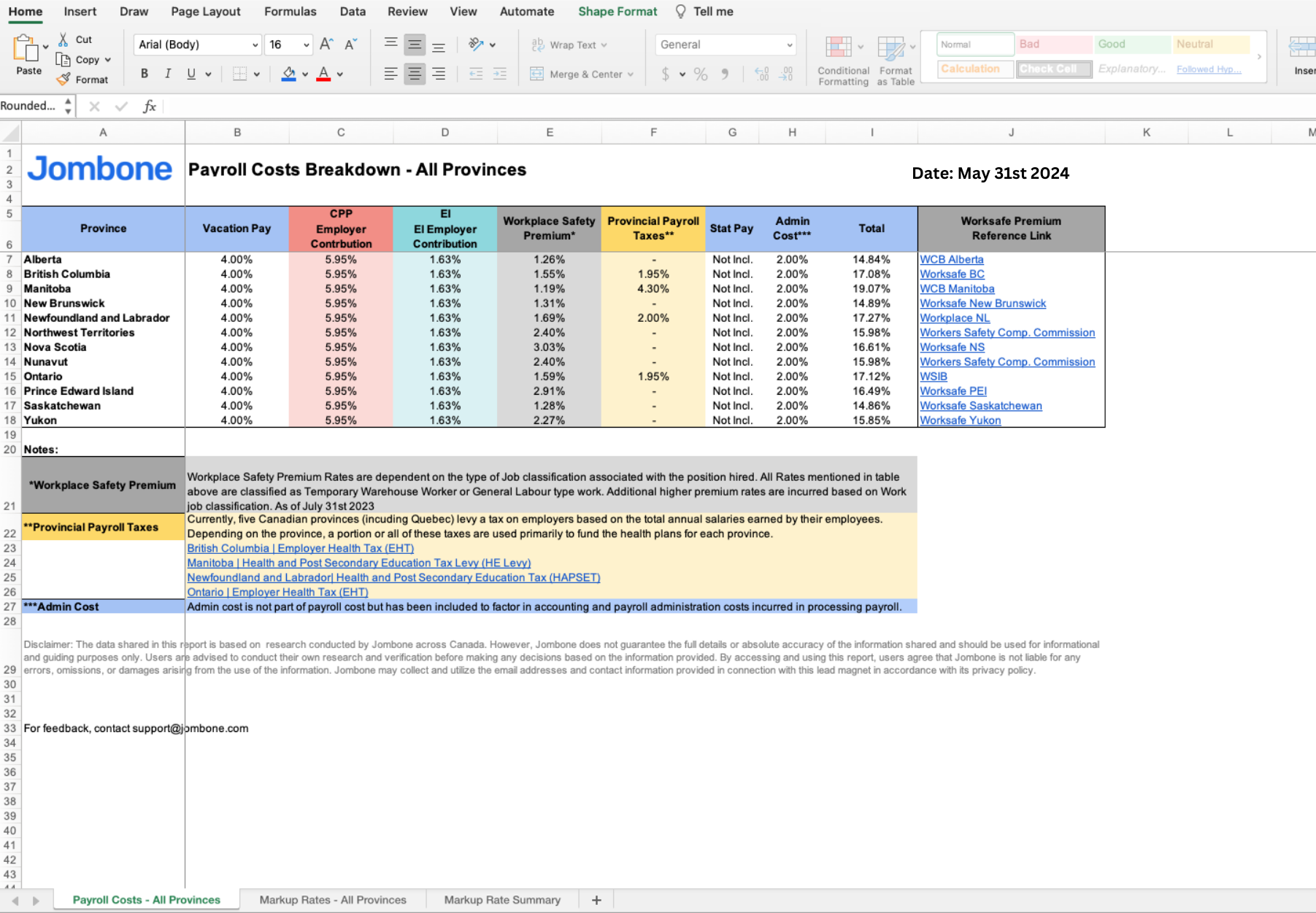
Task: Apply currency dollar format
Action: [x=665, y=74]
